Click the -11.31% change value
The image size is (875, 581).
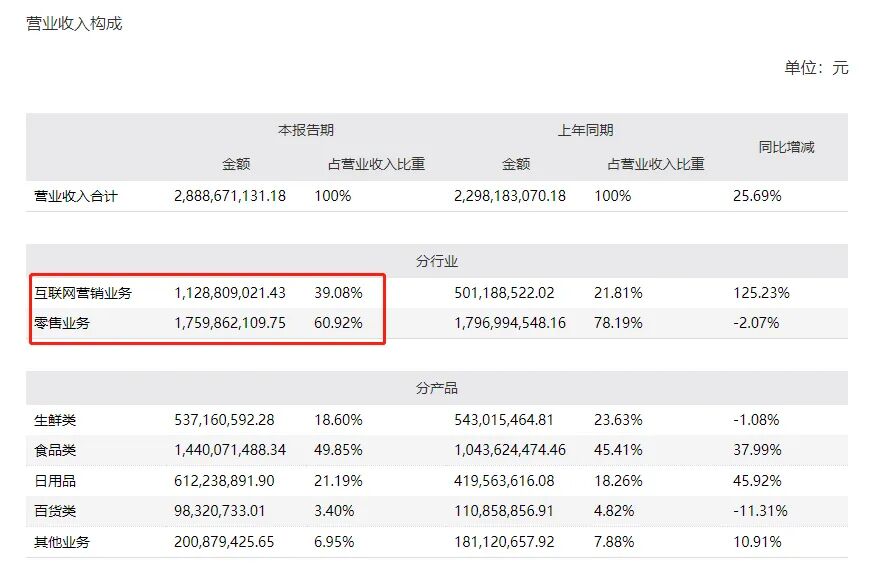pyautogui.click(x=760, y=511)
